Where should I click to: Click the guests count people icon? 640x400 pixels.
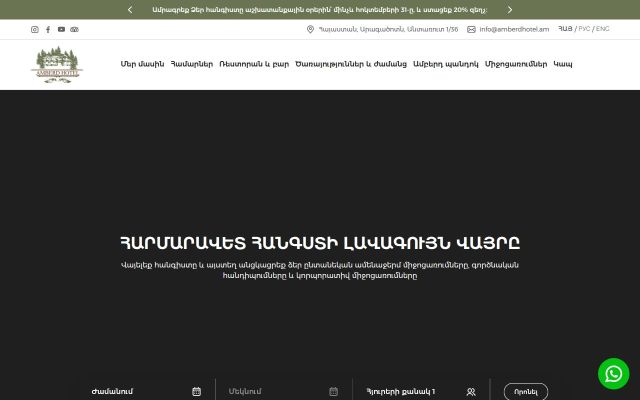coord(471,392)
